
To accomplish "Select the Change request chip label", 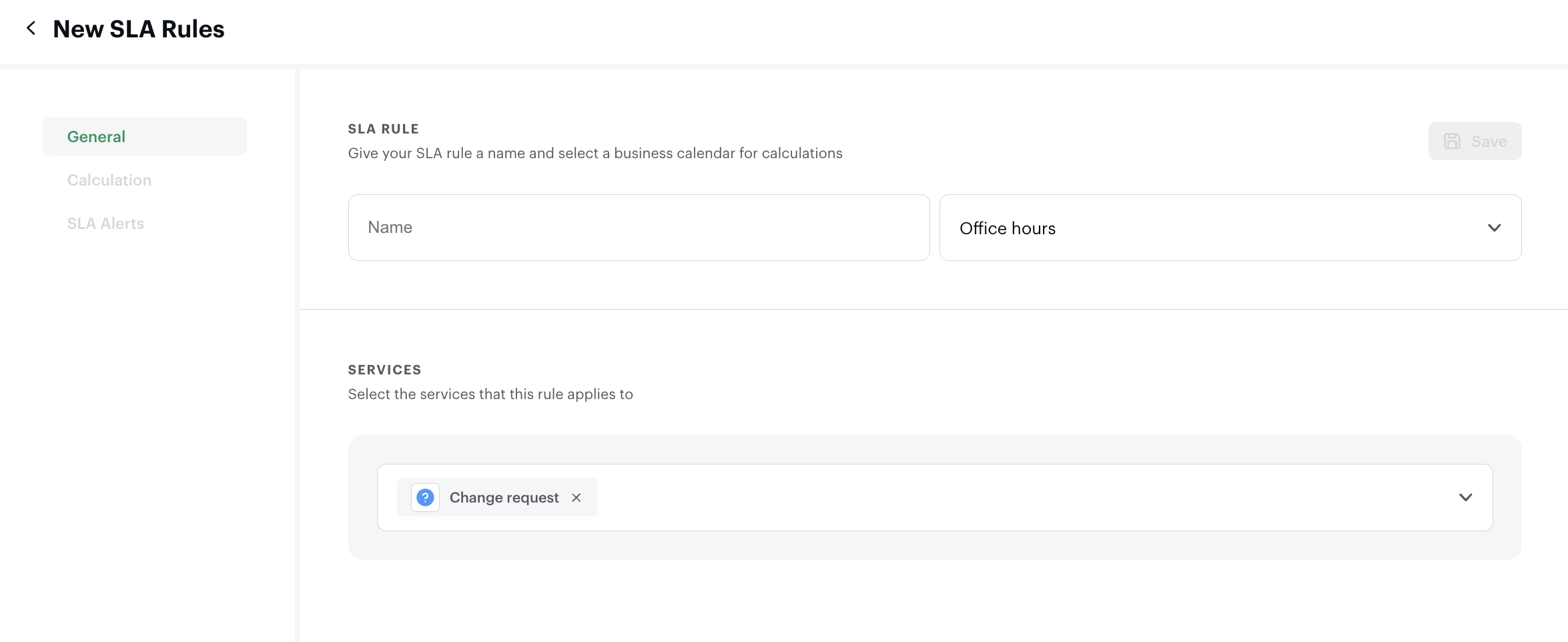I will click(504, 497).
